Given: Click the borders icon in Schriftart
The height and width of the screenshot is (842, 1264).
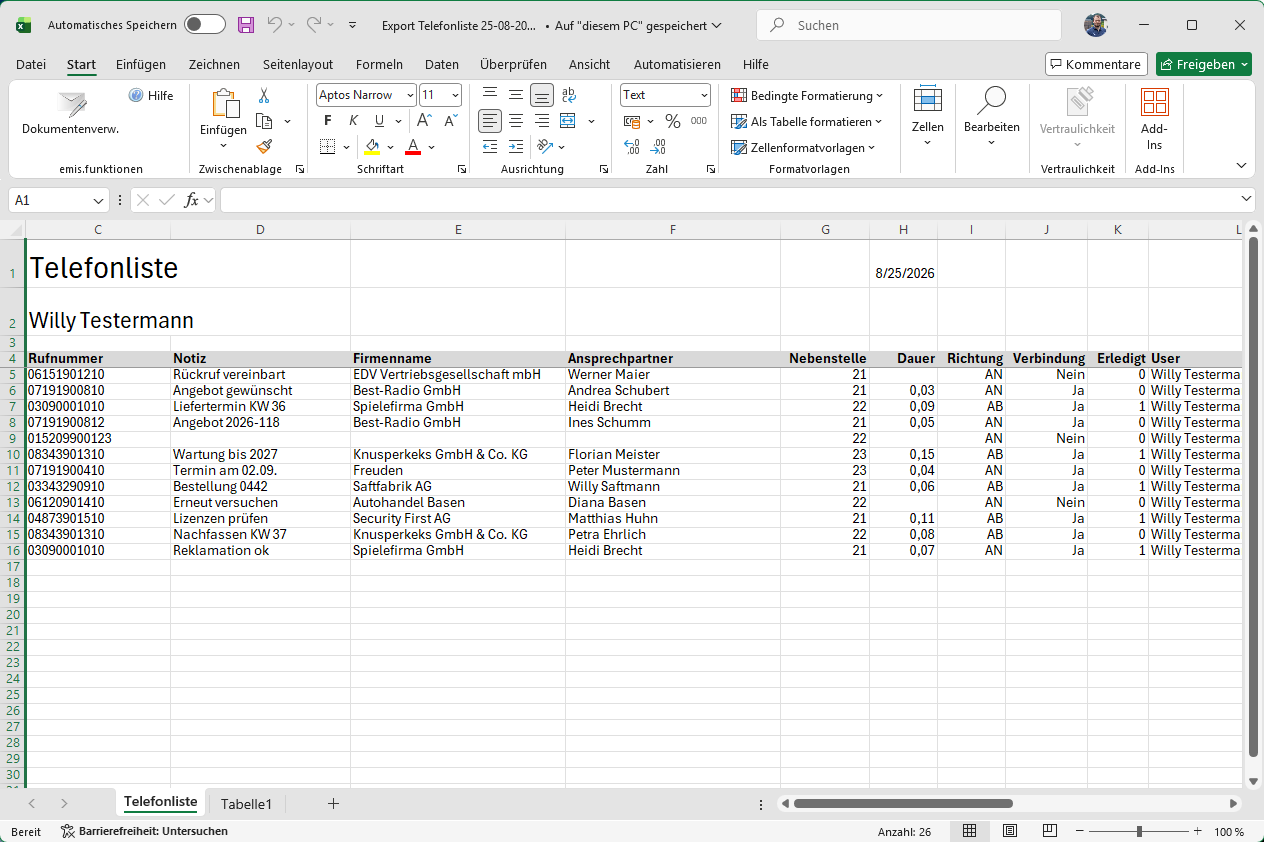Looking at the screenshot, I should 328,146.
